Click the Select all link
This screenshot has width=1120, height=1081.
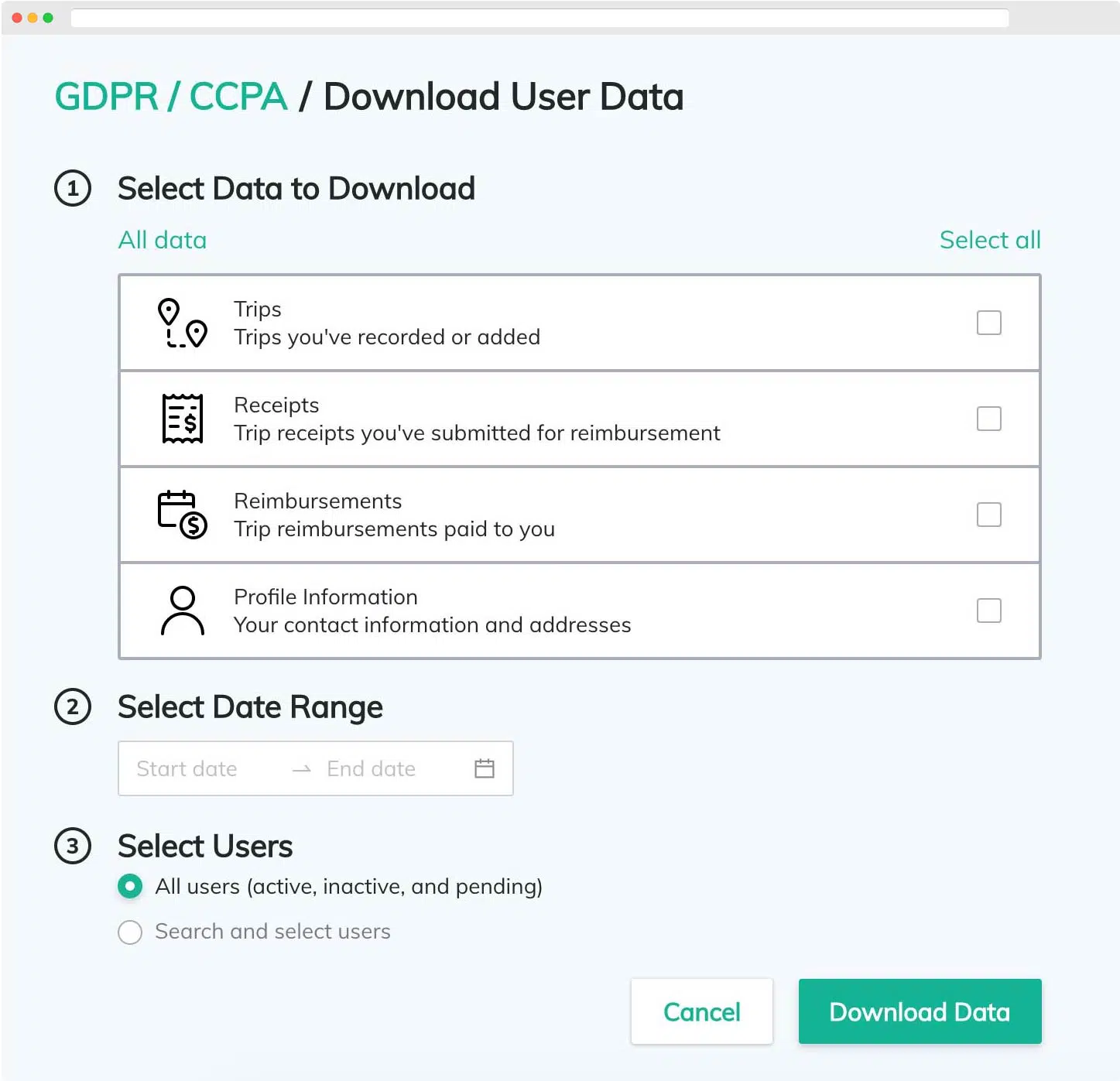tap(989, 240)
